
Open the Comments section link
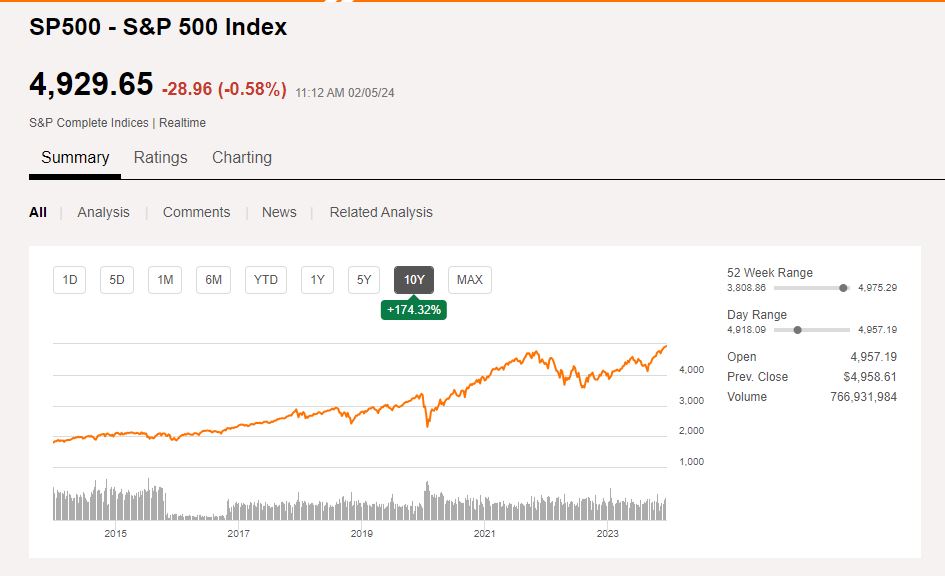196,212
